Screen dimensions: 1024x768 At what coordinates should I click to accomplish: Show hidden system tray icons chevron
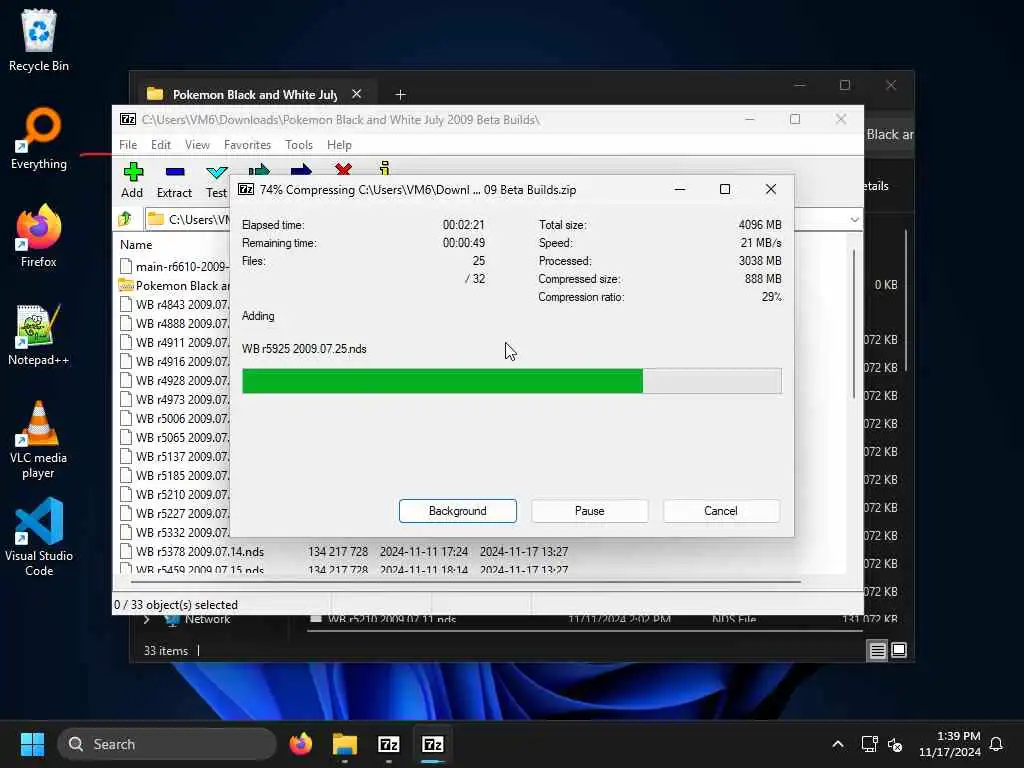point(838,744)
